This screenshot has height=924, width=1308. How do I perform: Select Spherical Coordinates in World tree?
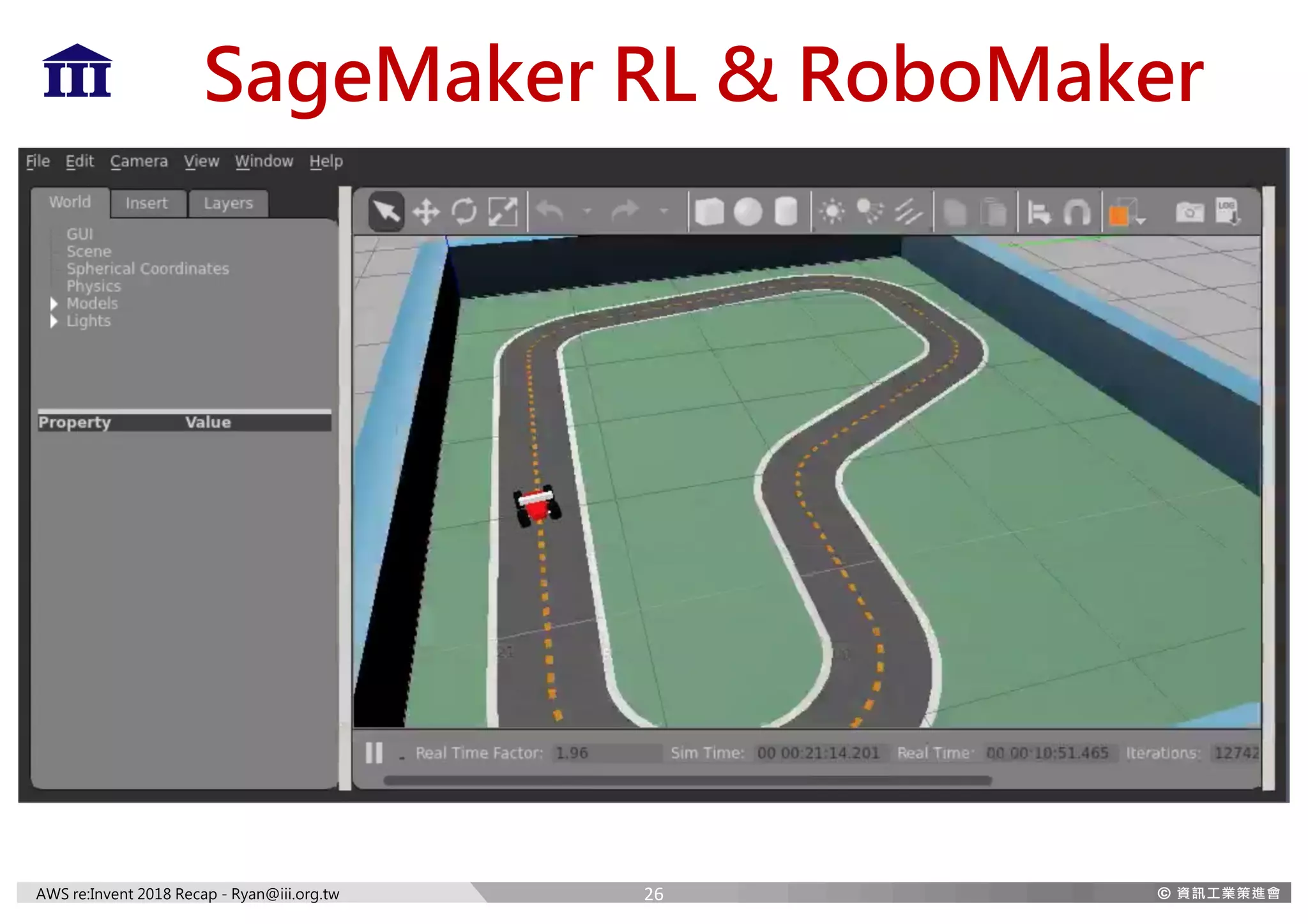(148, 269)
